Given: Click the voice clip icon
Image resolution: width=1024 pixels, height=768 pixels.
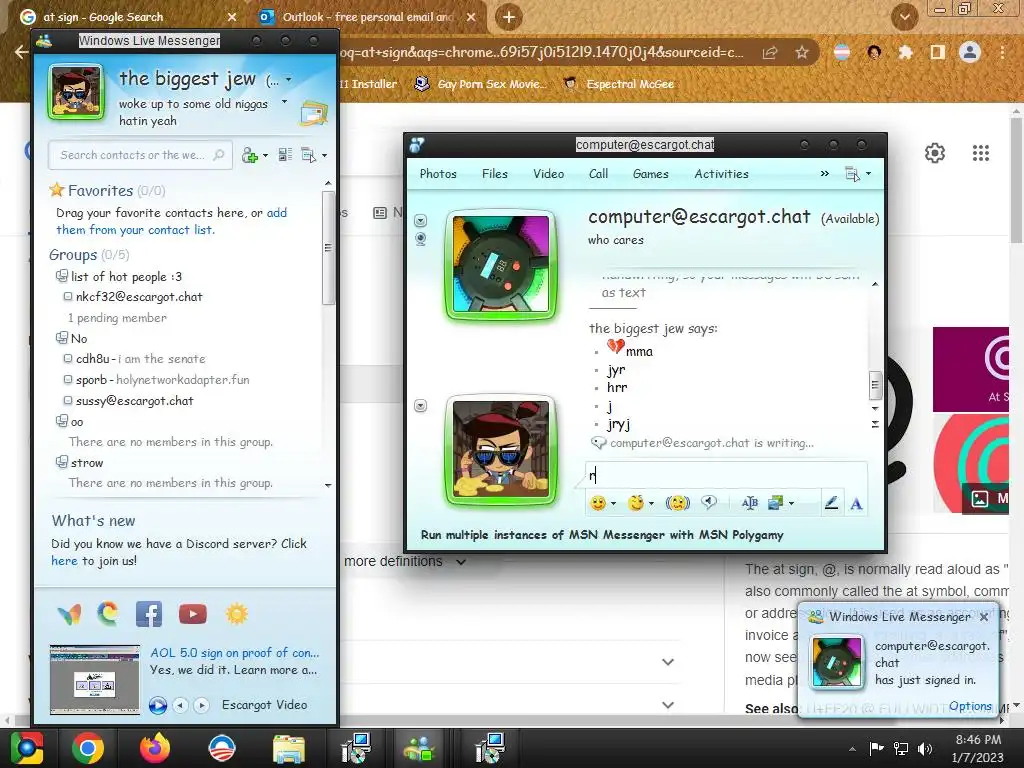Looking at the screenshot, I should click(x=709, y=502).
